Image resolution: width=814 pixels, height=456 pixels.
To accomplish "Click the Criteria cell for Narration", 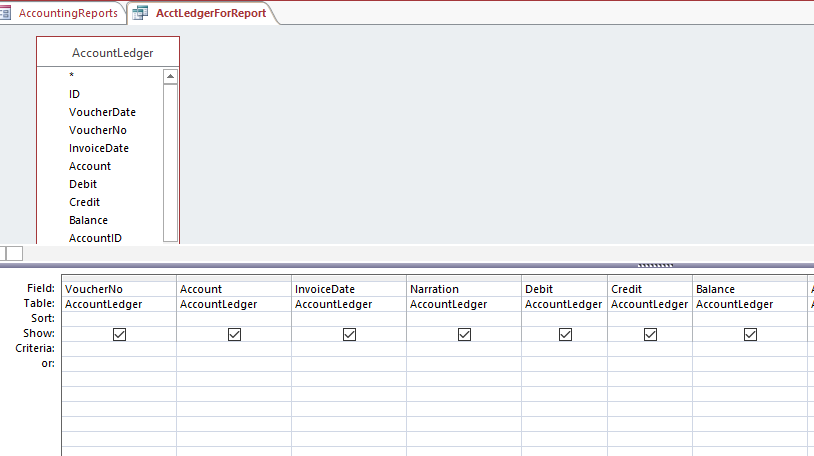I will 464,349.
